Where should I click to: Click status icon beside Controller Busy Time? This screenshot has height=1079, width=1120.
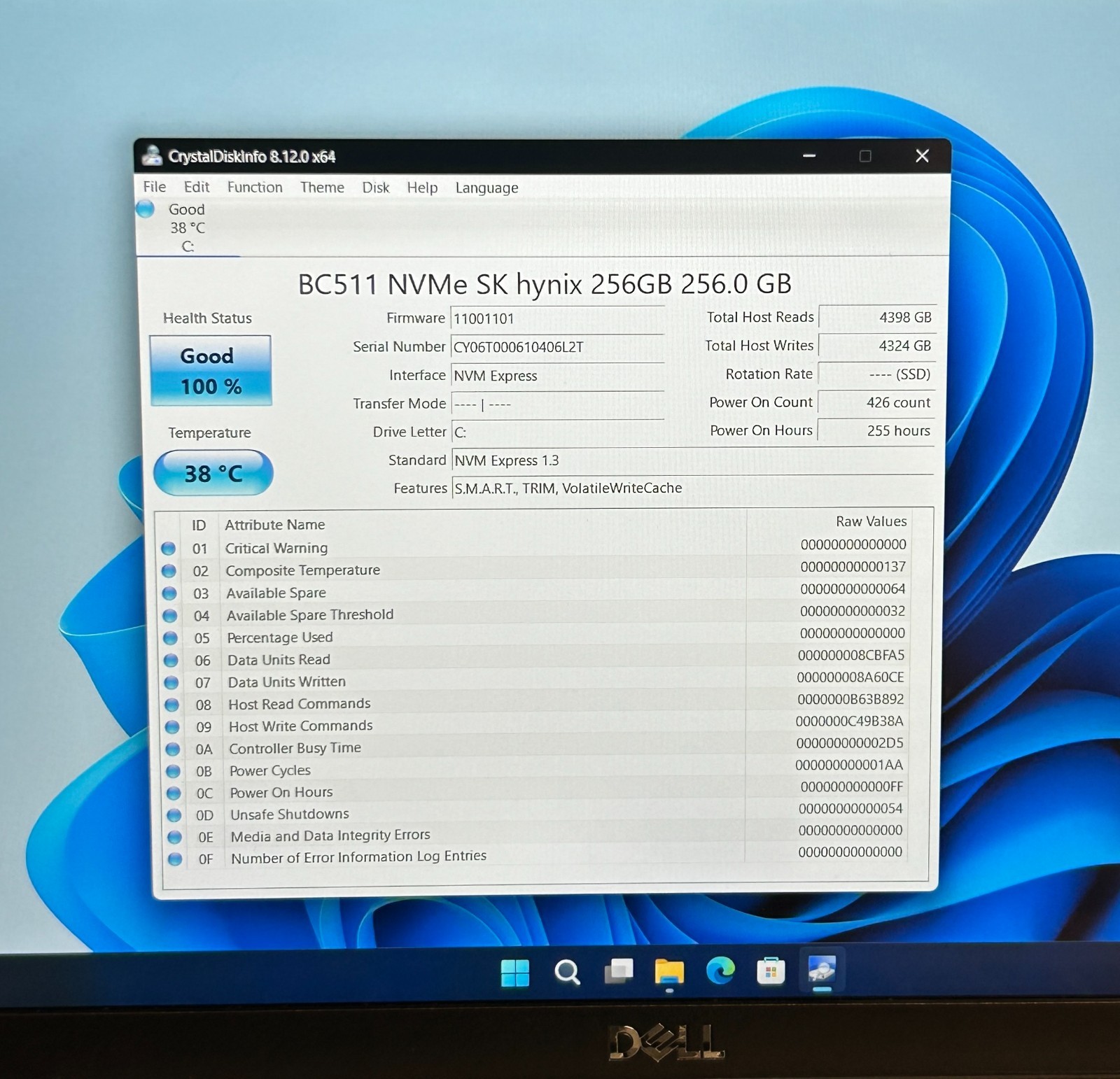pos(172,749)
